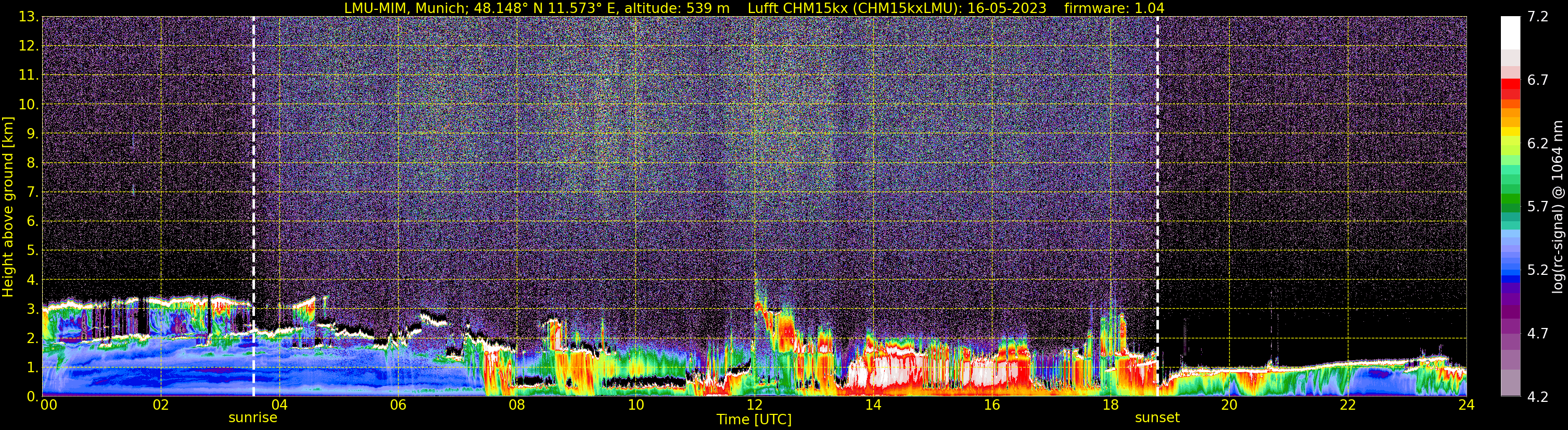The width and height of the screenshot is (1568, 430).
Task: Click the yellow segment of the colorbar
Action: [1510, 132]
